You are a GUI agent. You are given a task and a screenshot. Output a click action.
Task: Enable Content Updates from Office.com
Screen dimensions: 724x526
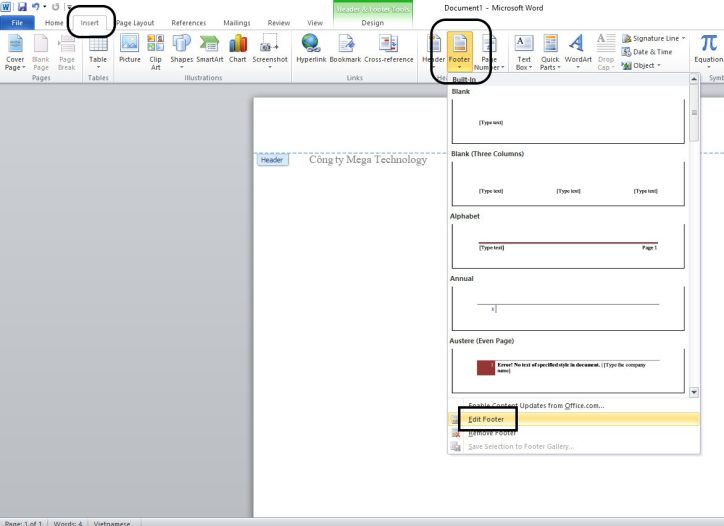[573, 405]
